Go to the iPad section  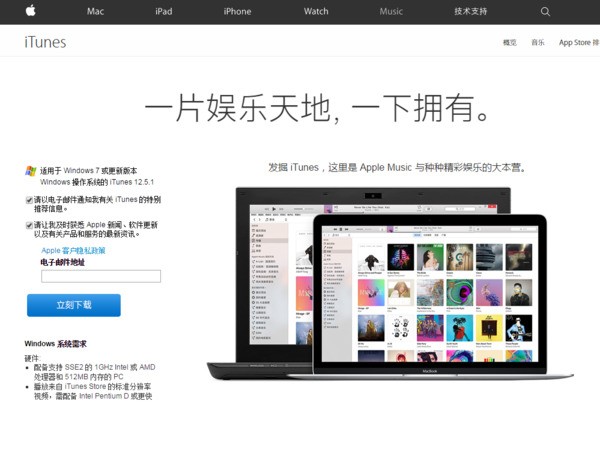pos(164,11)
